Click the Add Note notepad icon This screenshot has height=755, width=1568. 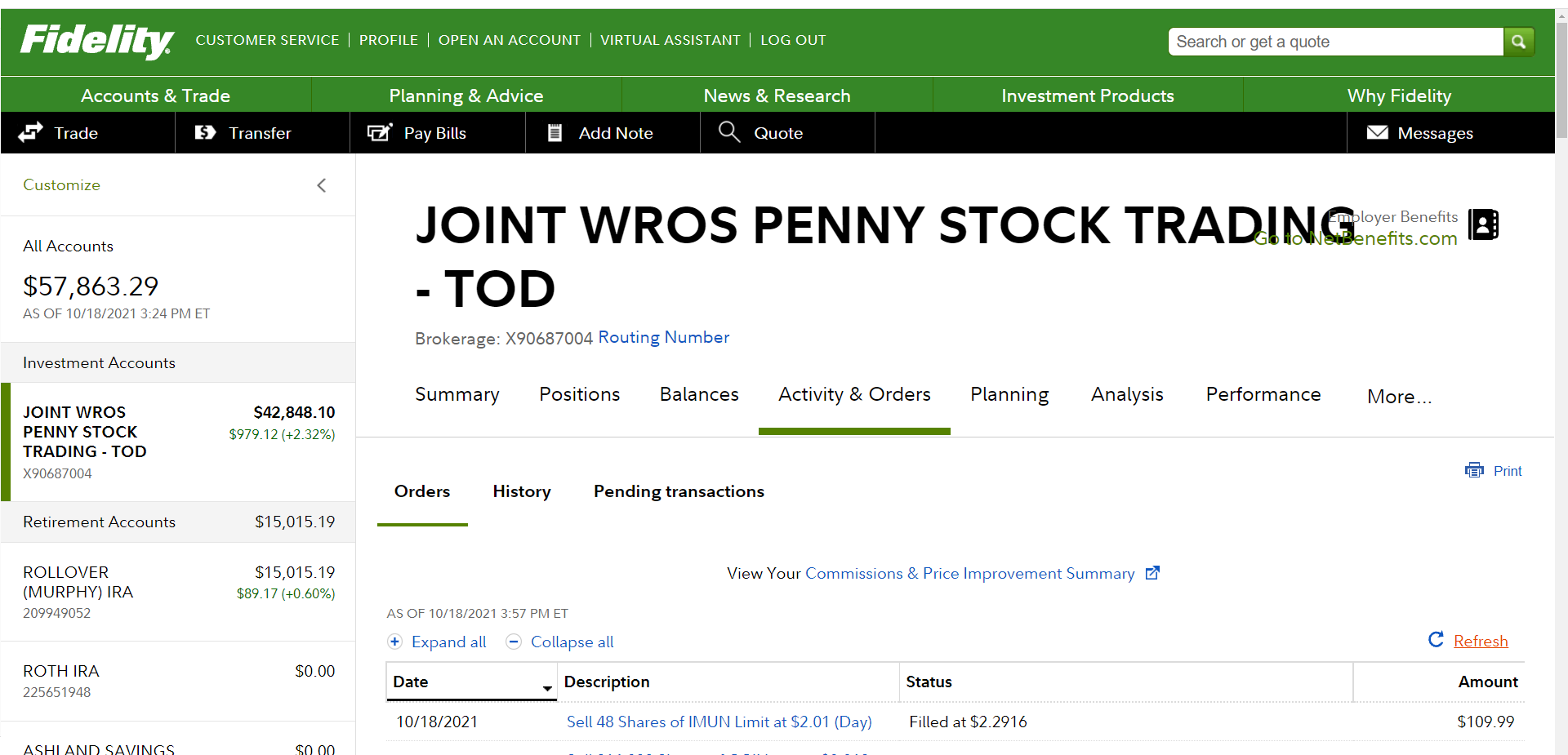(555, 132)
